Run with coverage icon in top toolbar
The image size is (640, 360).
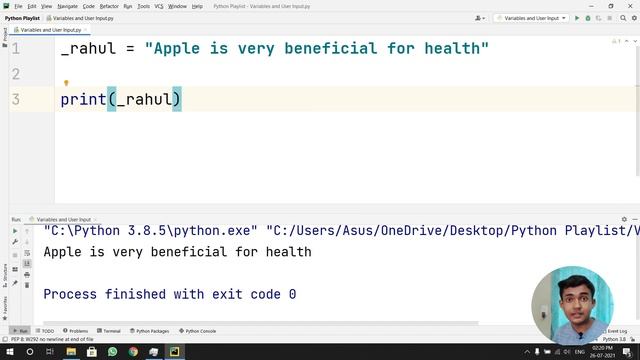tap(598, 18)
